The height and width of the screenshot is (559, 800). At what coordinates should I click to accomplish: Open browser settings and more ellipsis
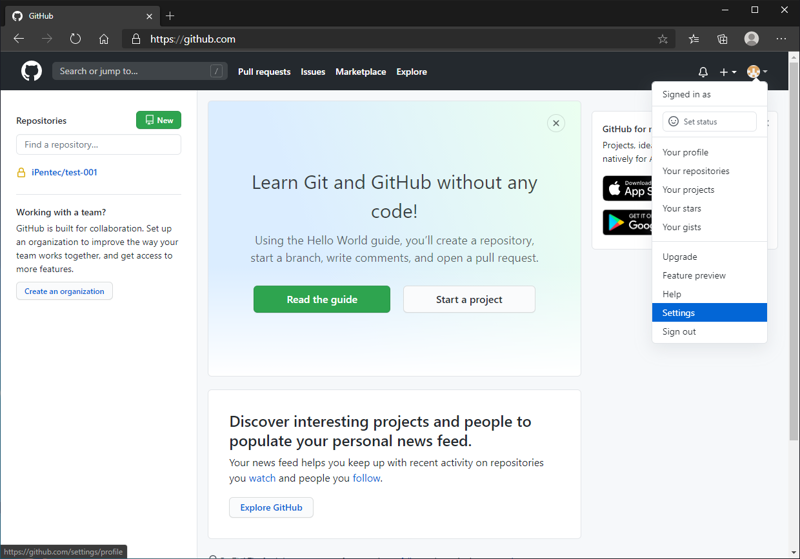point(781,39)
